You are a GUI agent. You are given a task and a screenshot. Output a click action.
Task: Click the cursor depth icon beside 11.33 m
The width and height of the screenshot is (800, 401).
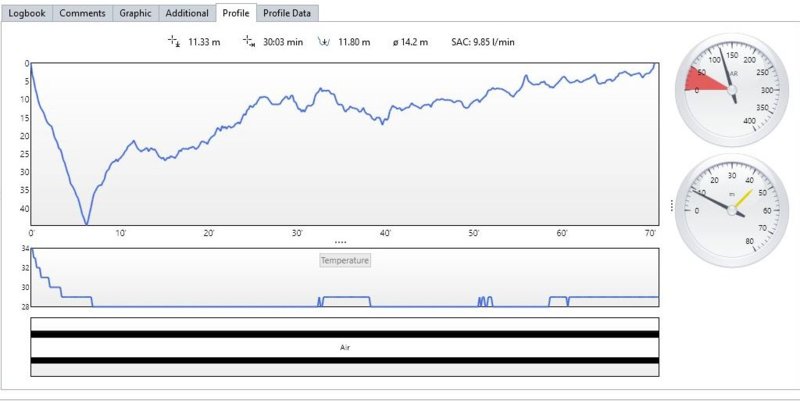pos(173,42)
